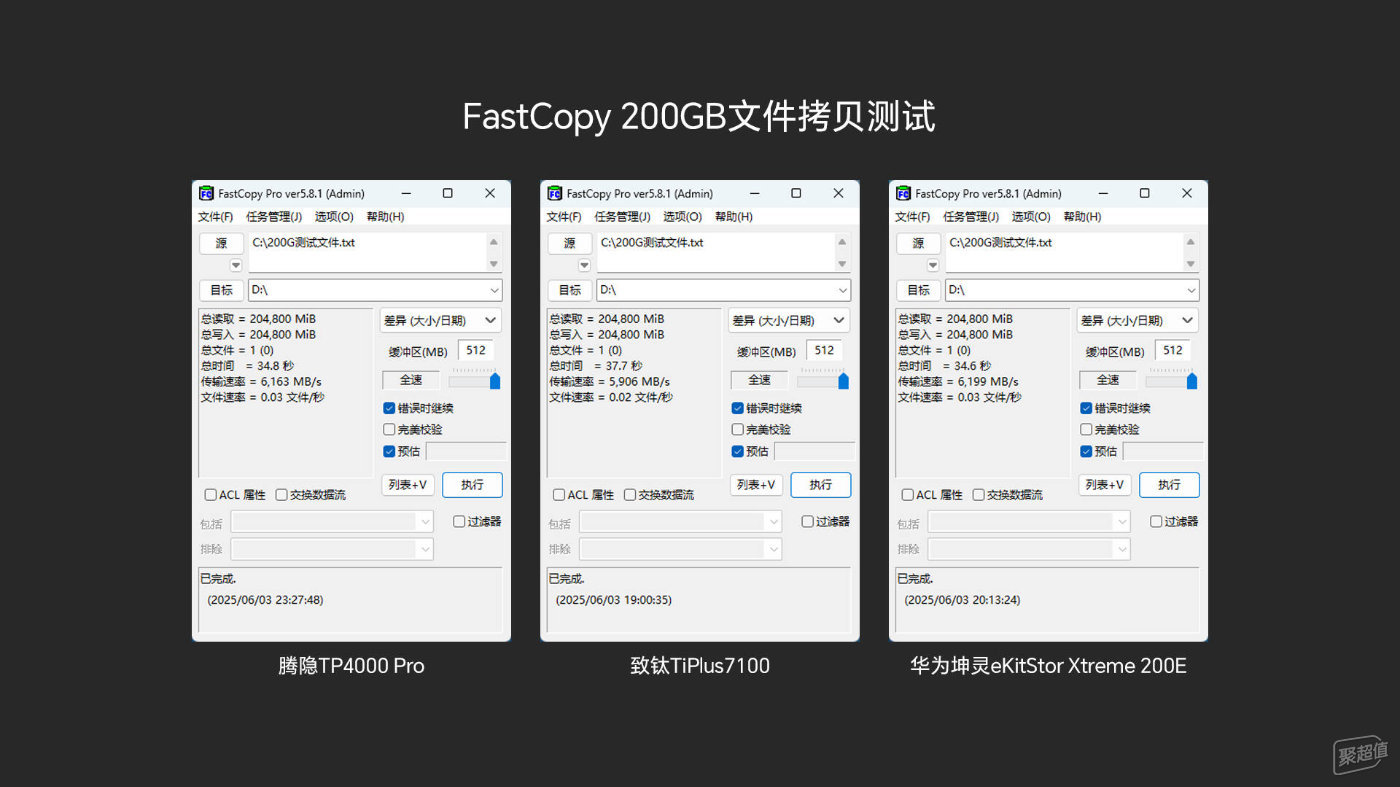Open 文件(F) menu in TP4000 Pro window
The image size is (1400, 787).
(x=216, y=216)
